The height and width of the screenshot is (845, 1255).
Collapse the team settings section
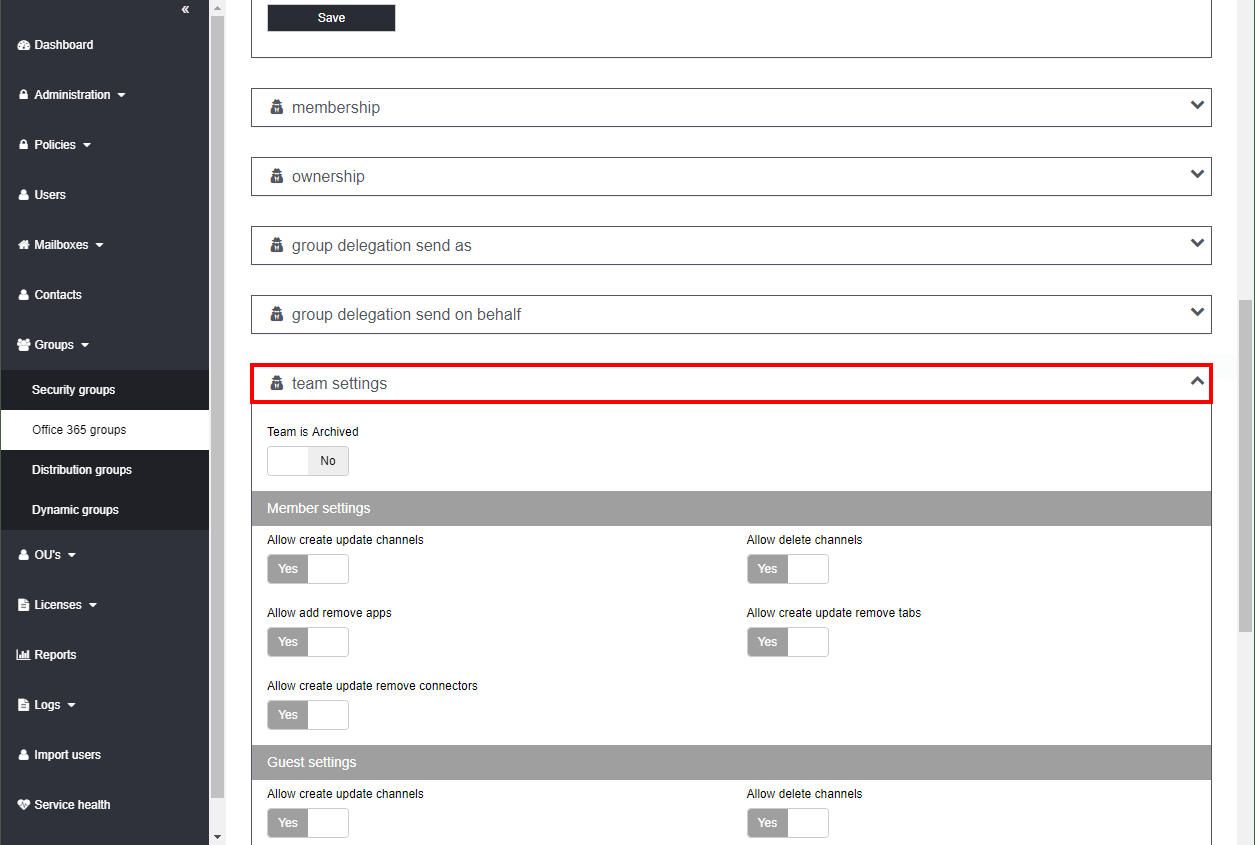(1197, 382)
